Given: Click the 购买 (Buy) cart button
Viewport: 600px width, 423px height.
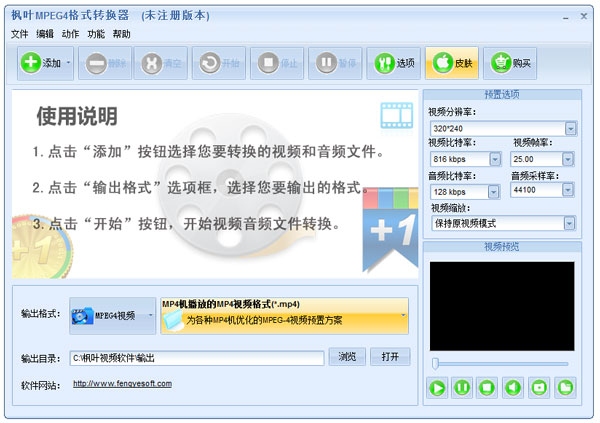Looking at the screenshot, I should pyautogui.click(x=510, y=63).
